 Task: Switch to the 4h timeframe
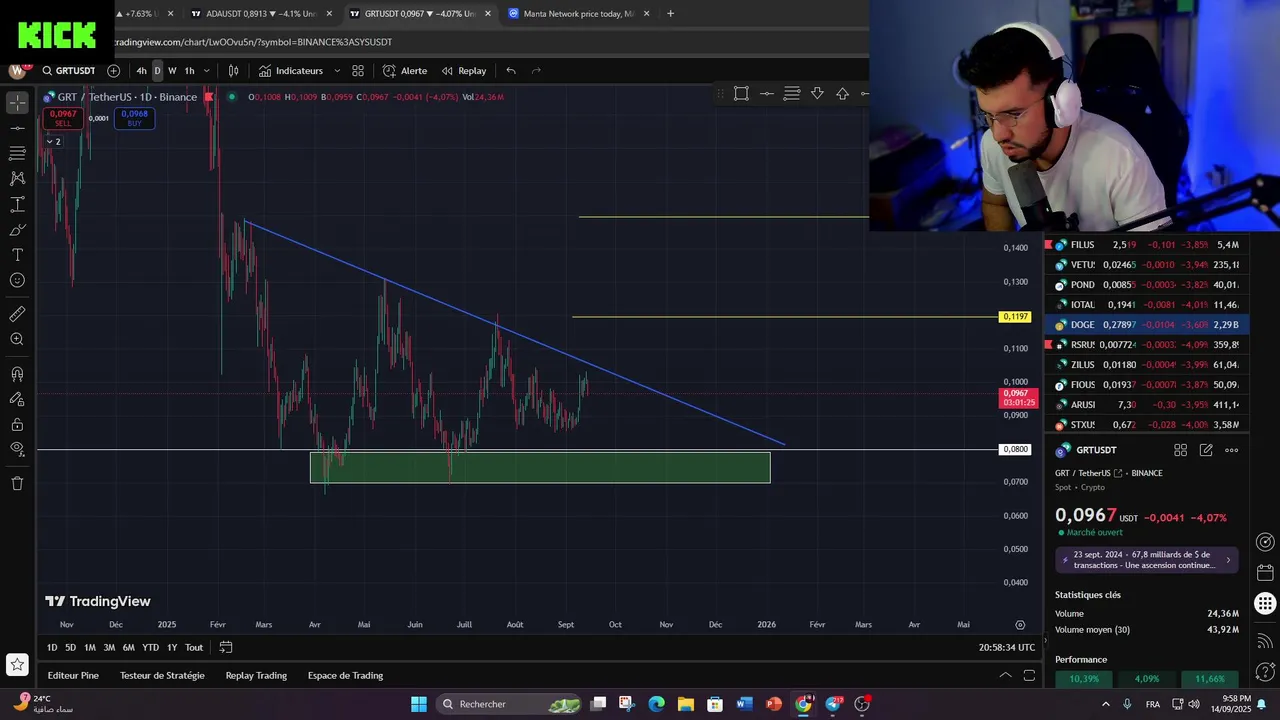(141, 71)
